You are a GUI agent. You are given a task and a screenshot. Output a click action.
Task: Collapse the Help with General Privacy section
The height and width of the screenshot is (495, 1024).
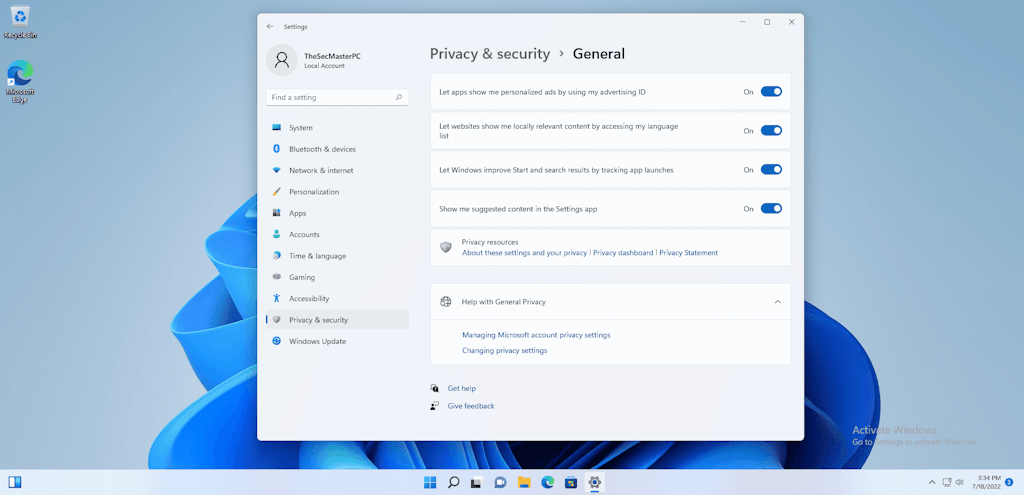777,302
